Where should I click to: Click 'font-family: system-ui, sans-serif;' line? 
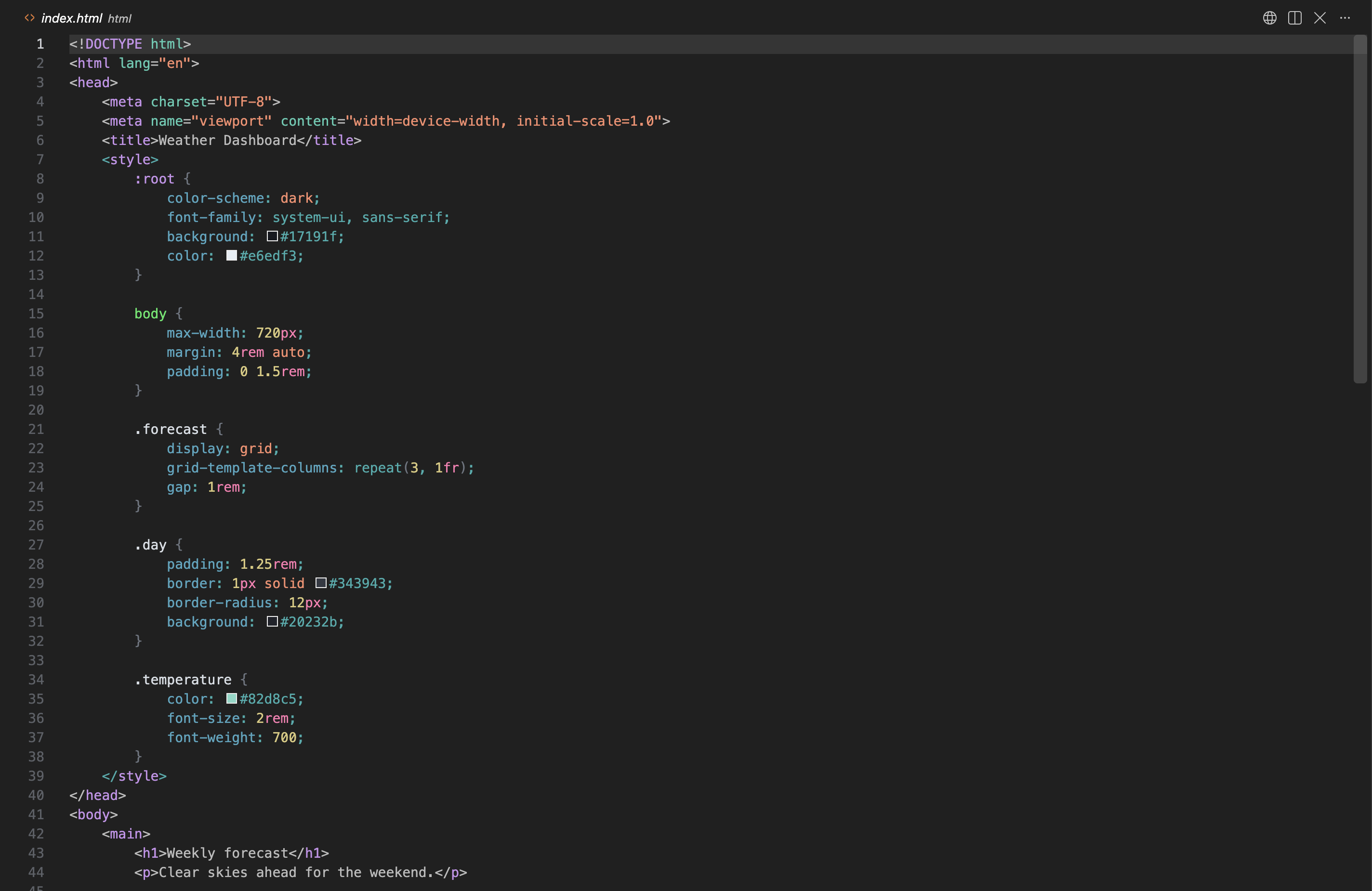click(x=308, y=217)
